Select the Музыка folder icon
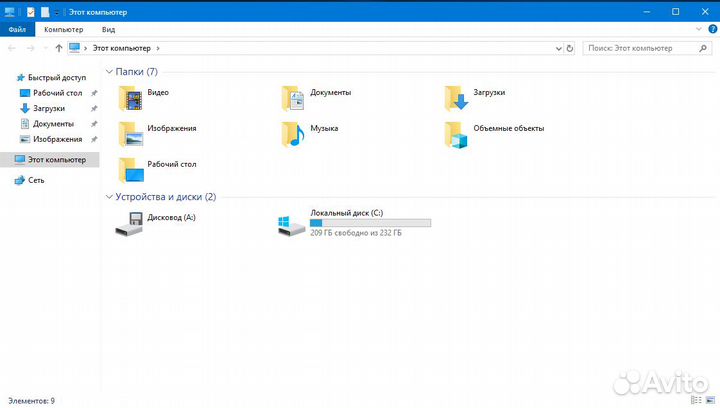This screenshot has width=720, height=408. (294, 133)
